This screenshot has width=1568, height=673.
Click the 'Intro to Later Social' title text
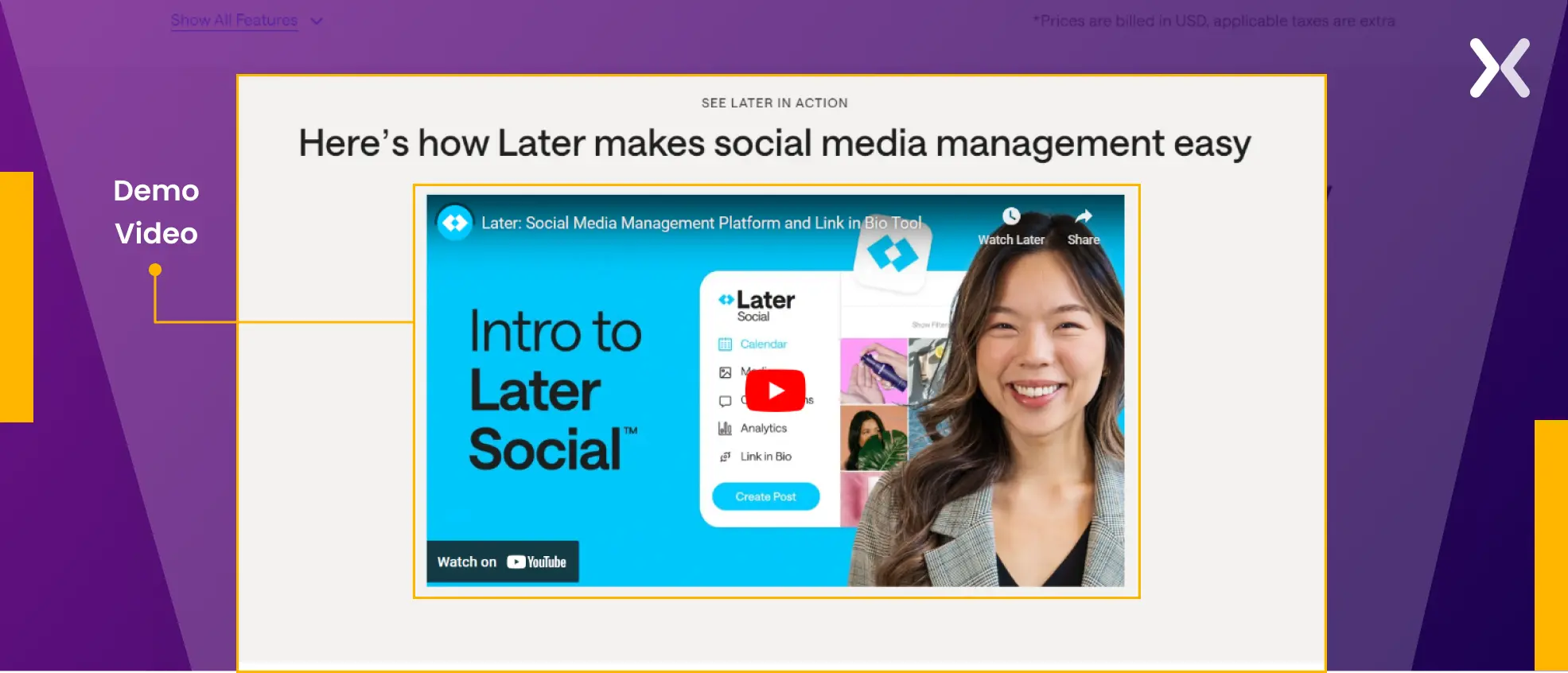(x=554, y=390)
